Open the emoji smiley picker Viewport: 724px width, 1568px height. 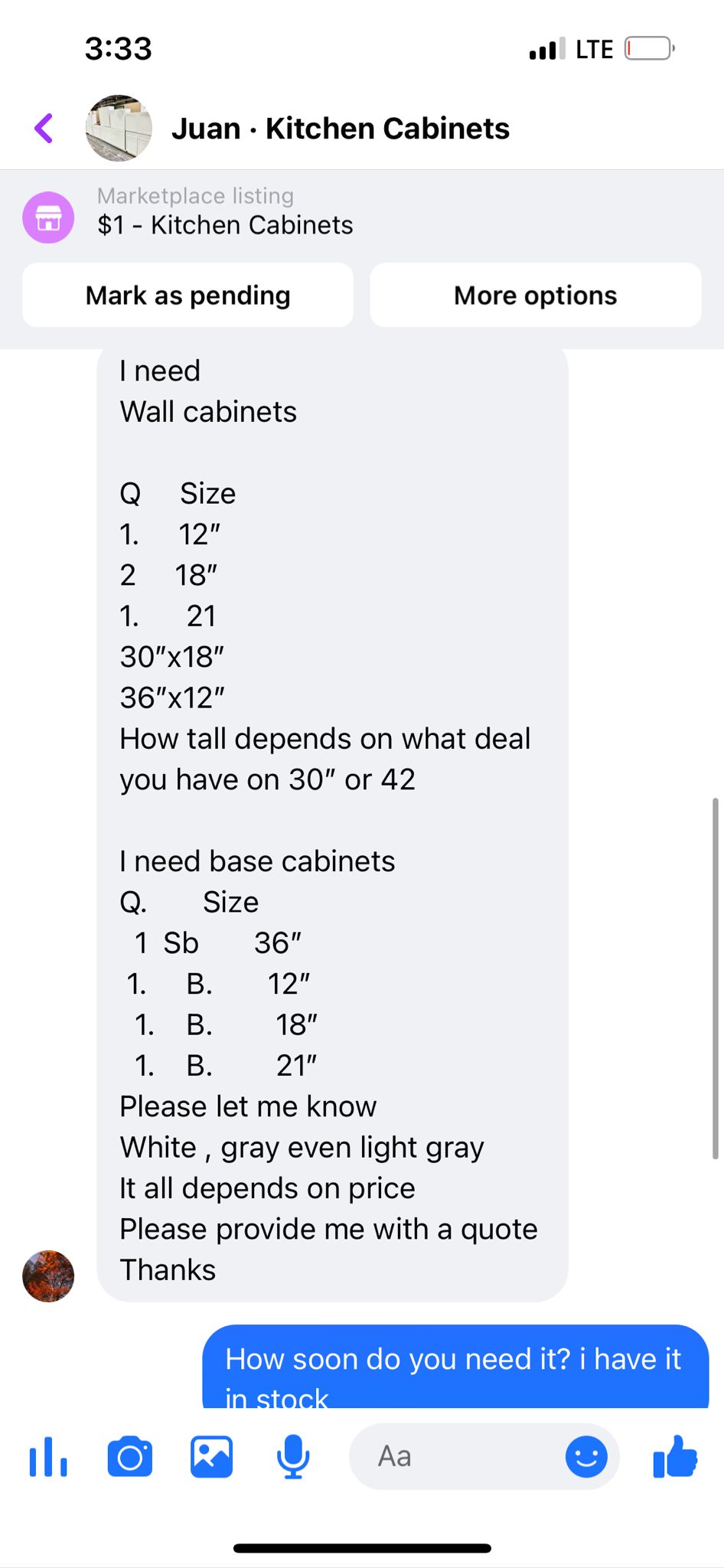tap(586, 1456)
